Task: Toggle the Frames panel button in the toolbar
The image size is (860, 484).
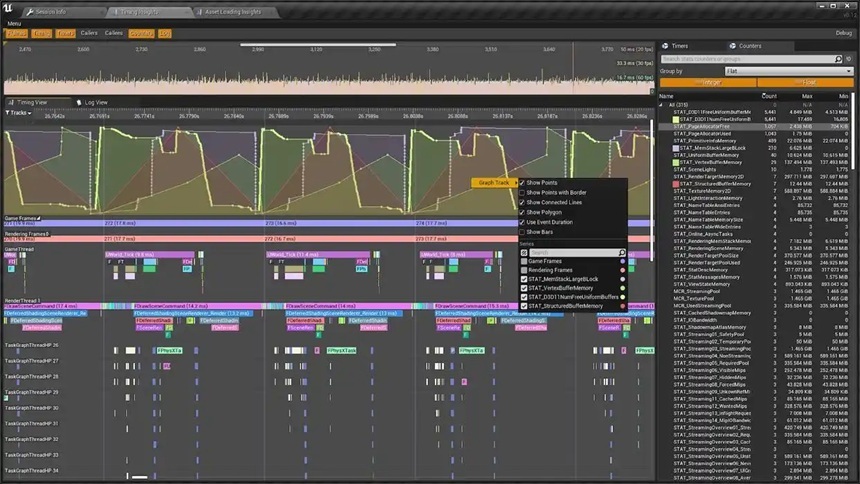Action: pos(16,33)
